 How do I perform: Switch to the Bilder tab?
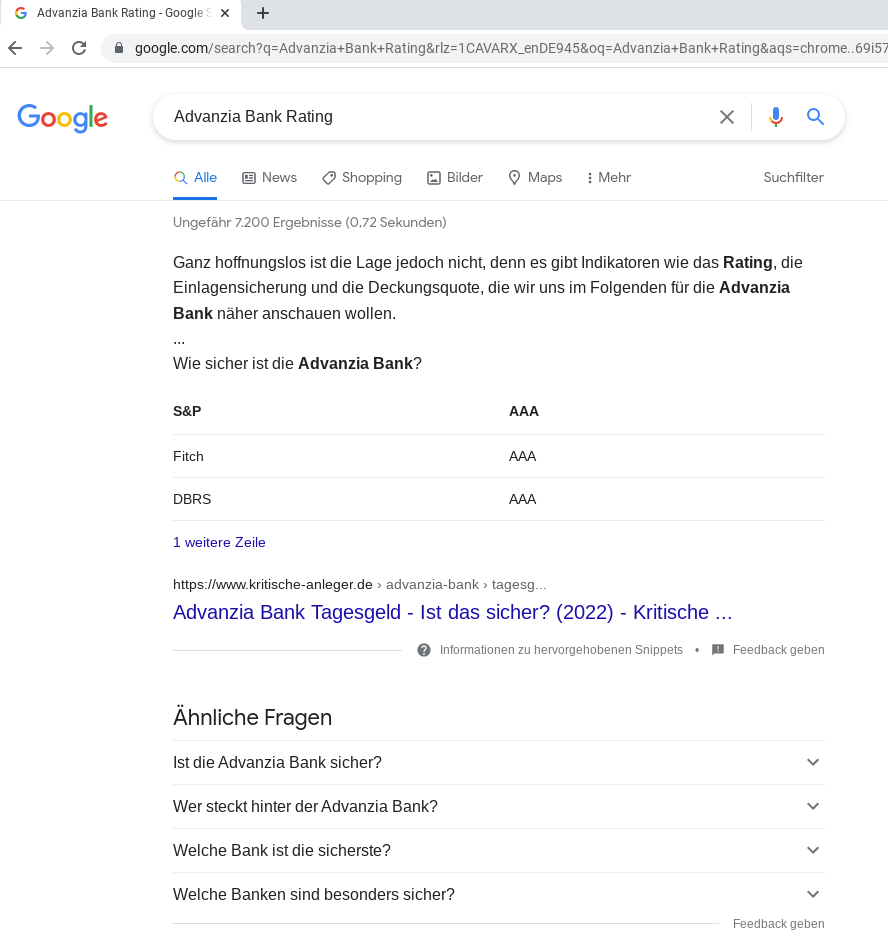pos(455,178)
